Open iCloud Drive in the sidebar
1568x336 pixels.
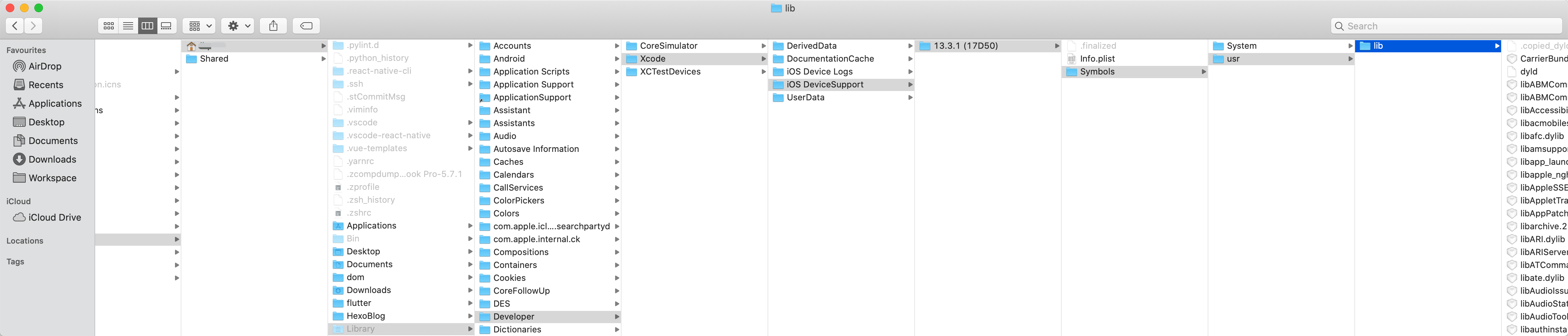pos(47,218)
